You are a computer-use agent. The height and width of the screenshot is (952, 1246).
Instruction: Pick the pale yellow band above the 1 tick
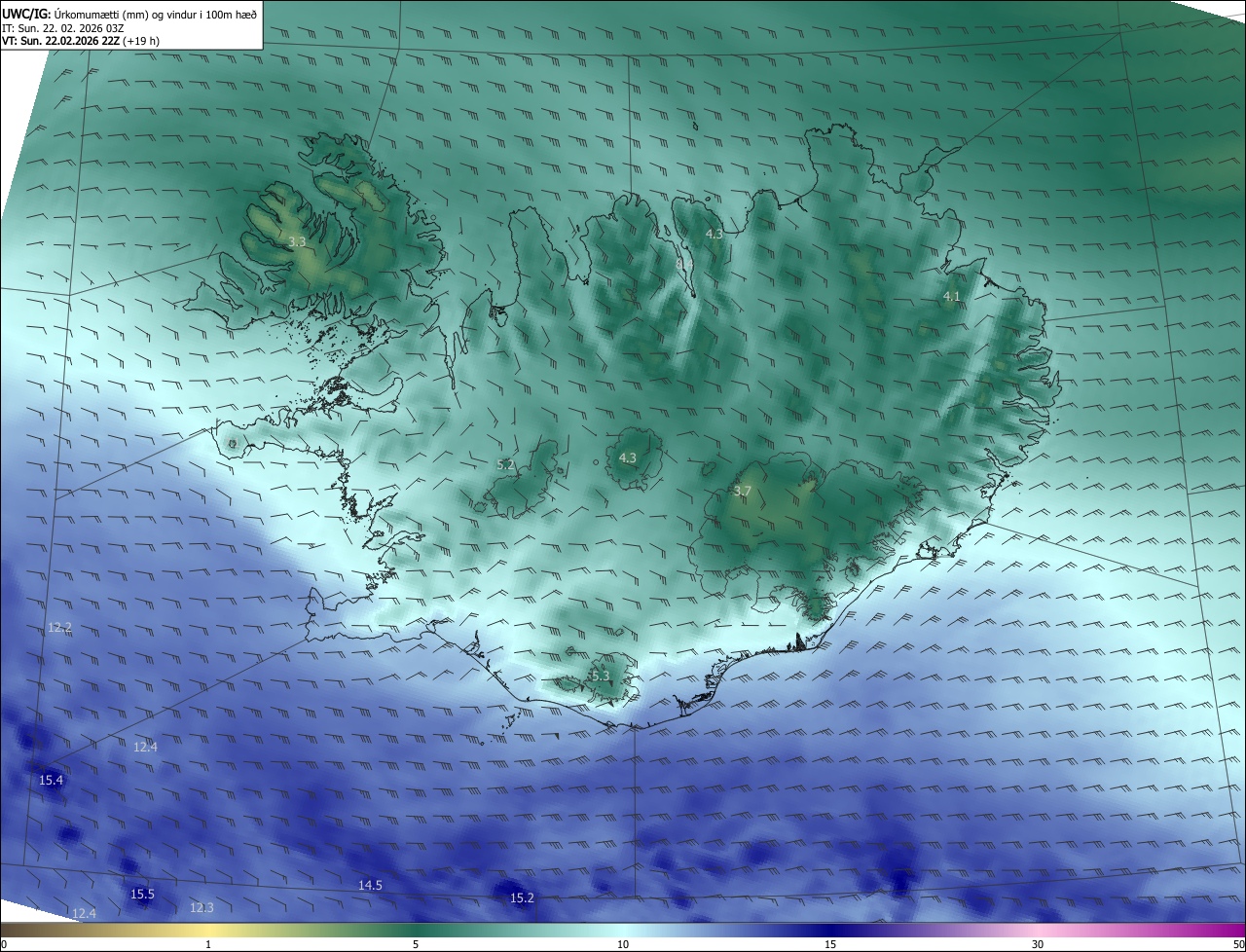click(x=208, y=931)
